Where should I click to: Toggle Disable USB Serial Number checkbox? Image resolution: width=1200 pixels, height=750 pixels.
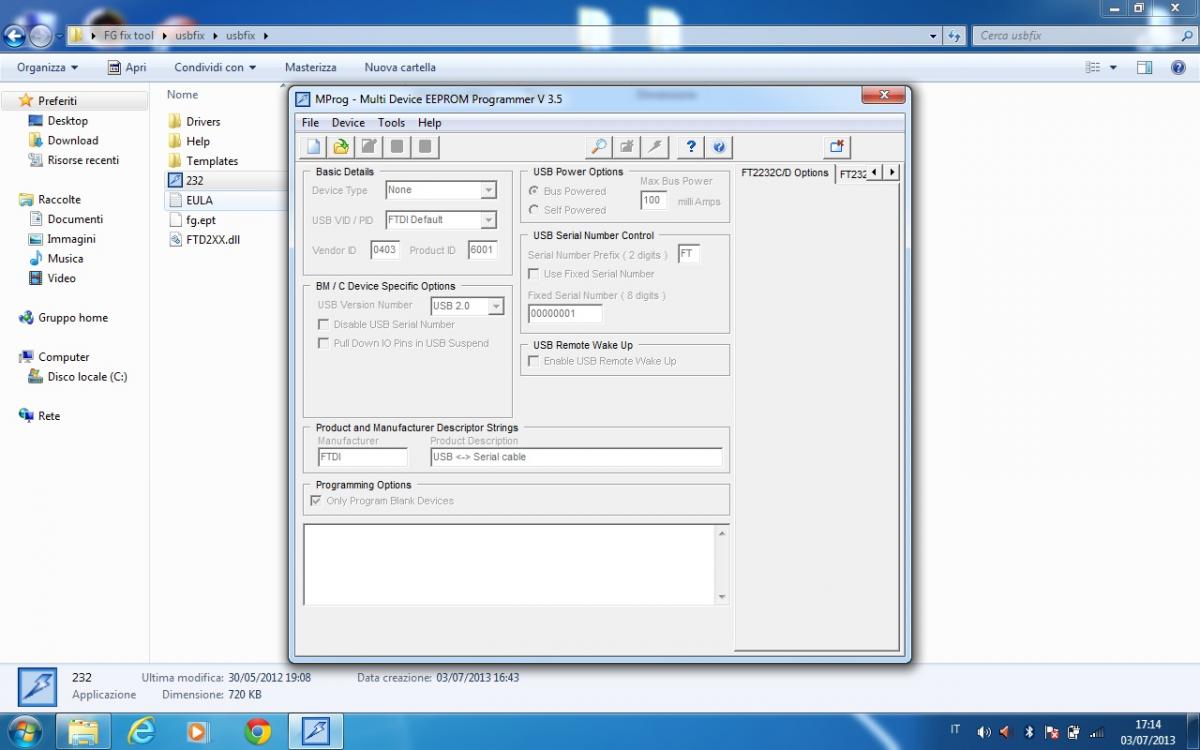323,325
